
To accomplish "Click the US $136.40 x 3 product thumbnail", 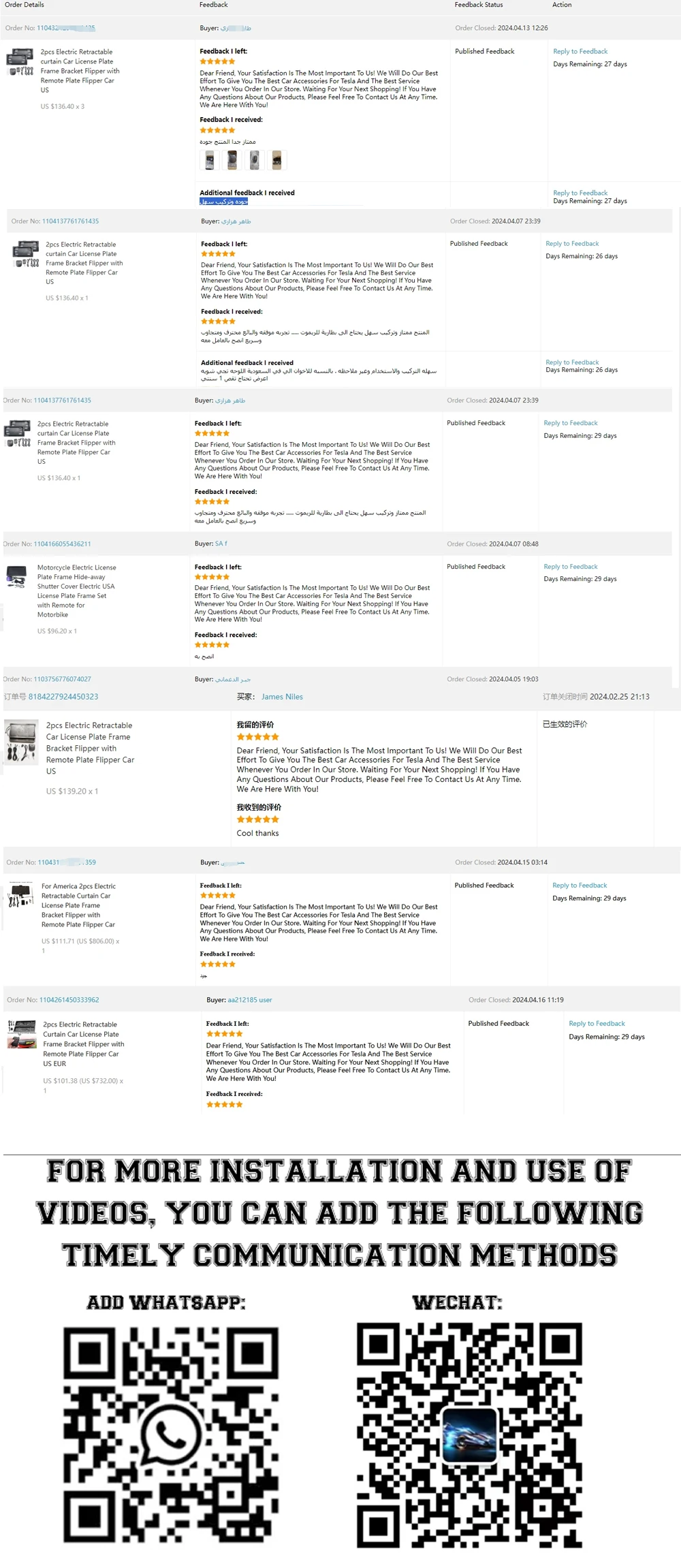I will 20,62.
